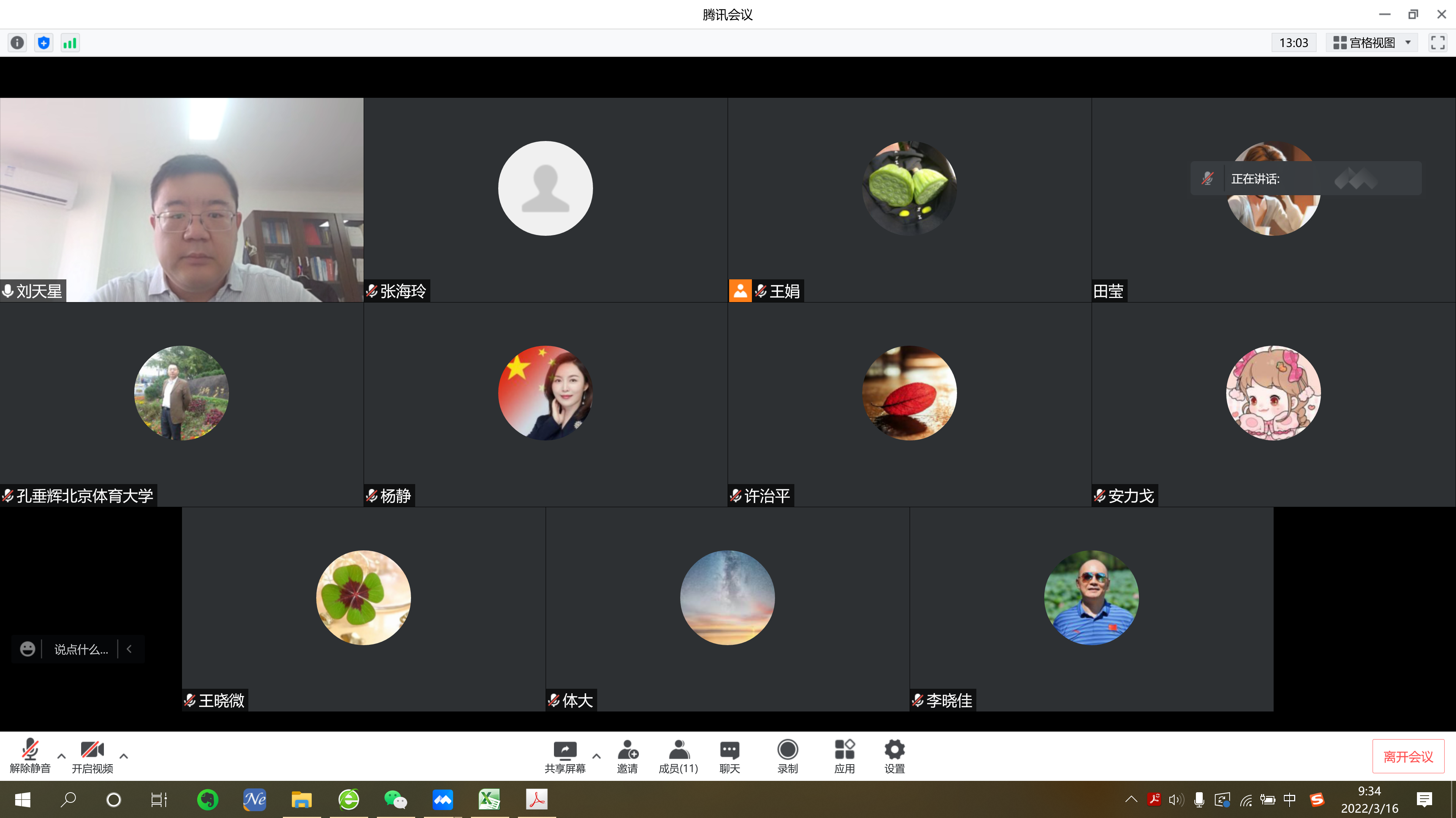Expand share screen options arrow
Screen dimensions: 1456x818
click(x=596, y=756)
